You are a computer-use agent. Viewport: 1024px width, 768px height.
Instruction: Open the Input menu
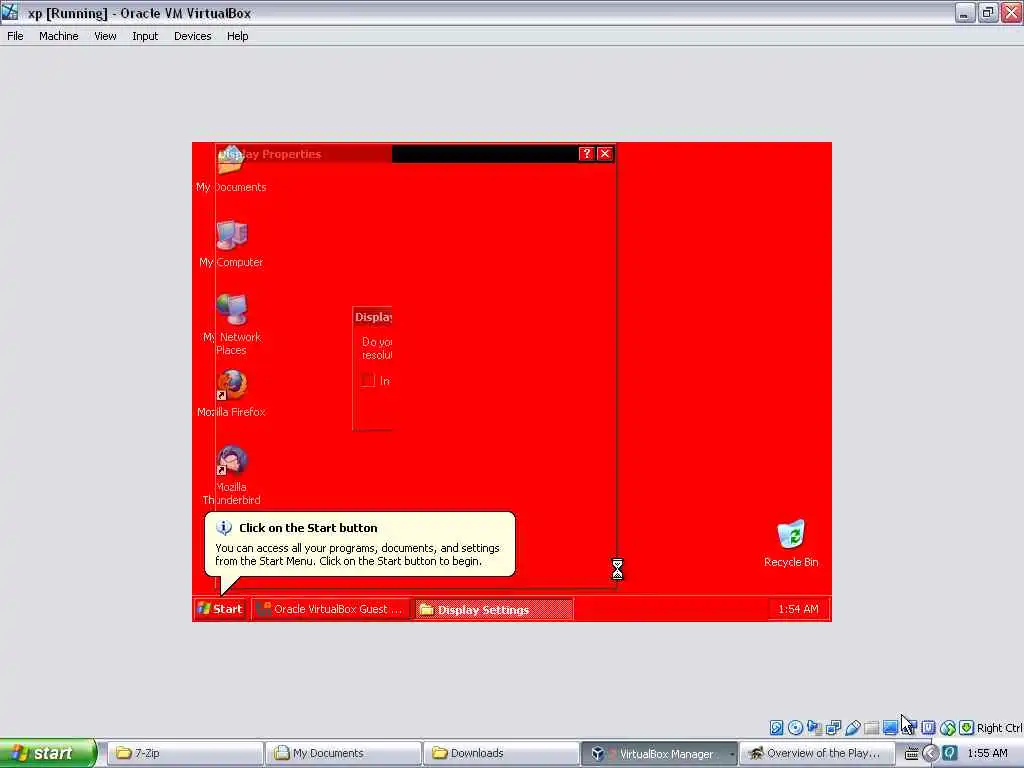coord(145,36)
